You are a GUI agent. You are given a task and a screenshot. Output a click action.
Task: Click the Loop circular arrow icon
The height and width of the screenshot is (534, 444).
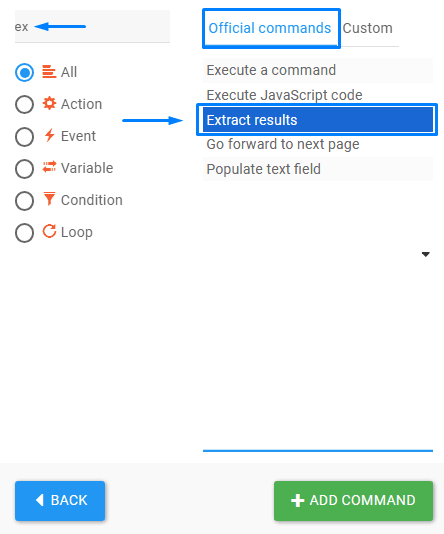point(49,231)
